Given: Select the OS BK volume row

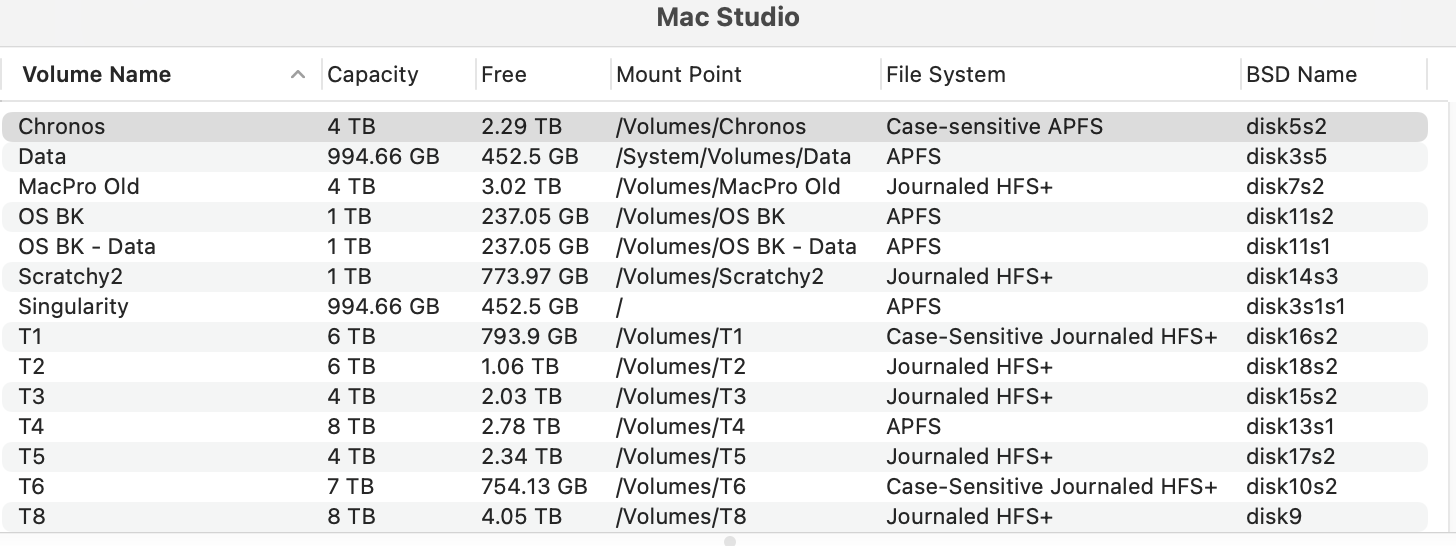Looking at the screenshot, I should [51, 217].
